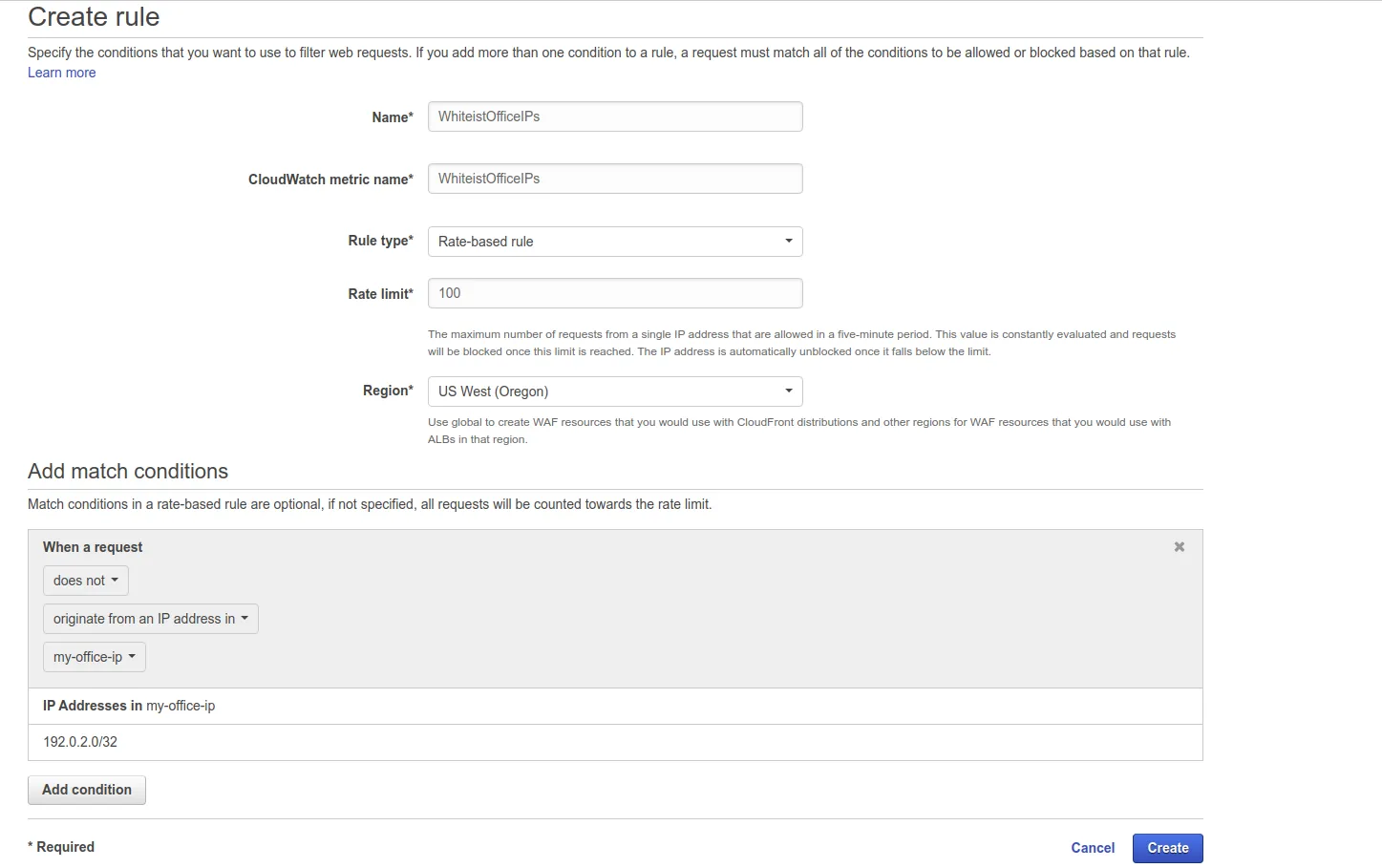
Task: Click the Name* field label
Action: [393, 117]
